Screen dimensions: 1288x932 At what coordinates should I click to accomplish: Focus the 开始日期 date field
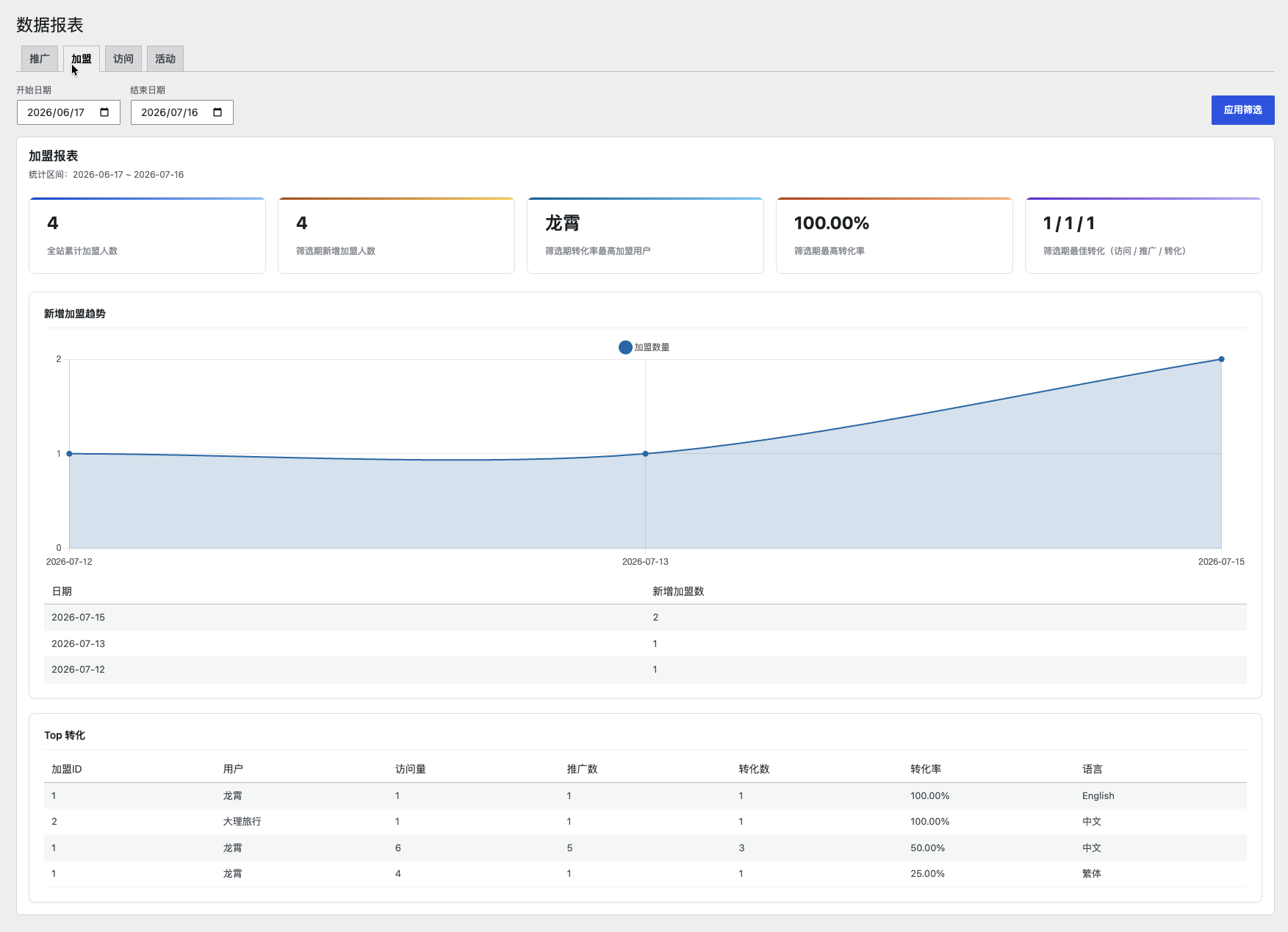(x=68, y=112)
